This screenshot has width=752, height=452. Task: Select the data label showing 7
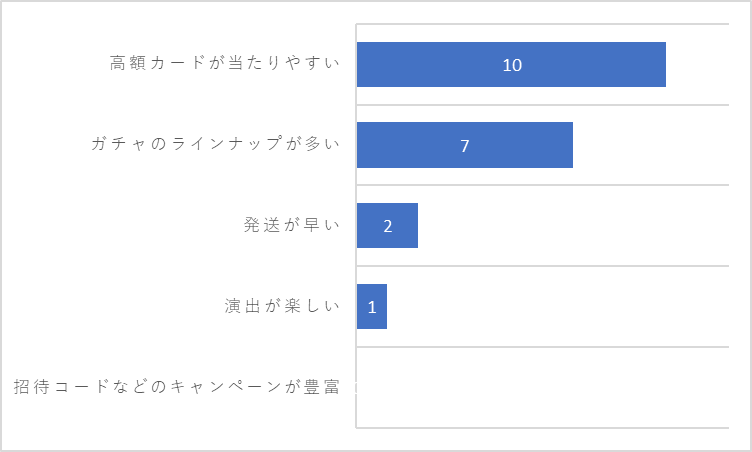pyautogui.click(x=465, y=145)
